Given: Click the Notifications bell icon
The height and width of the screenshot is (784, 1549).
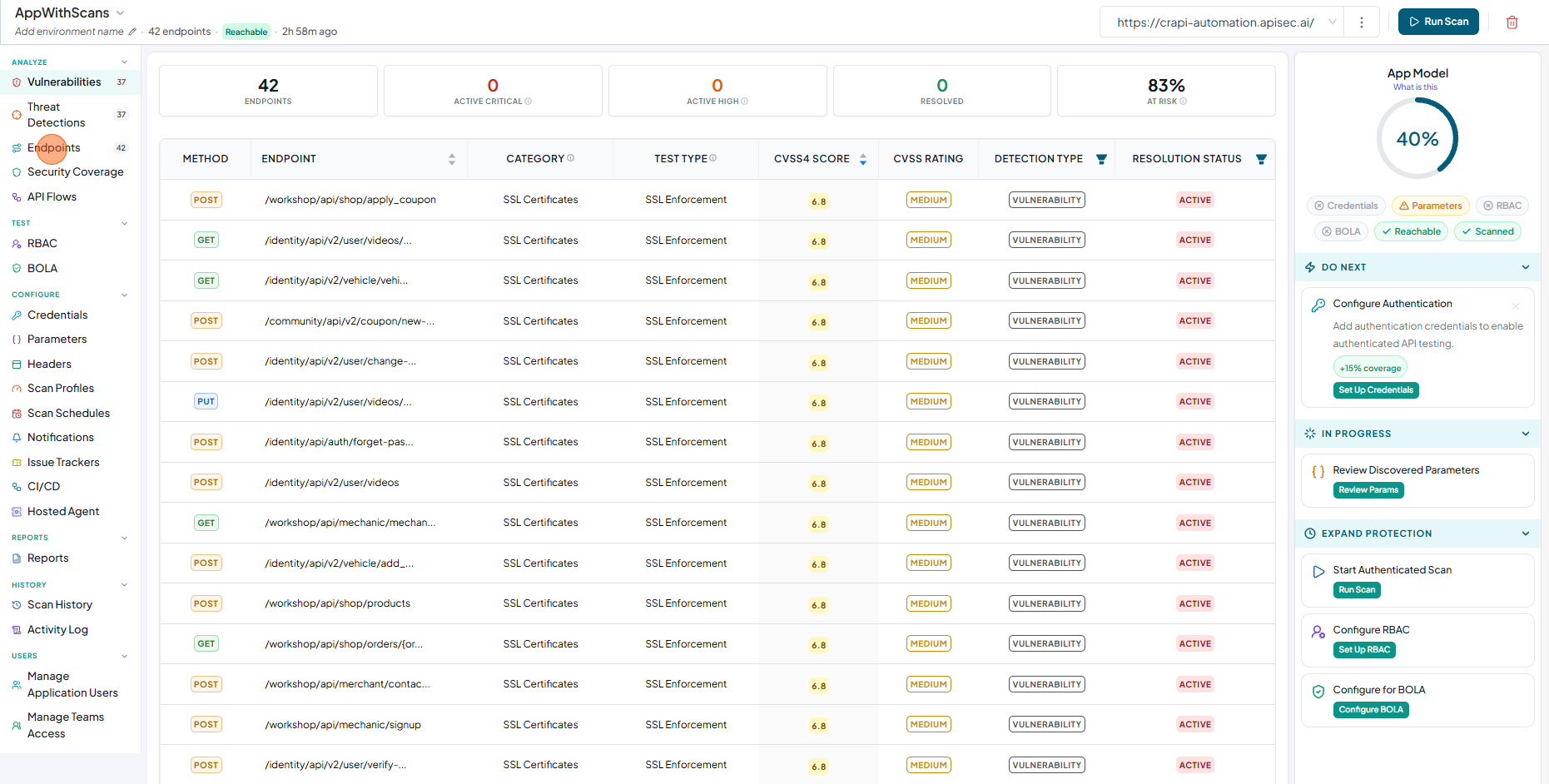Looking at the screenshot, I should 17,438.
